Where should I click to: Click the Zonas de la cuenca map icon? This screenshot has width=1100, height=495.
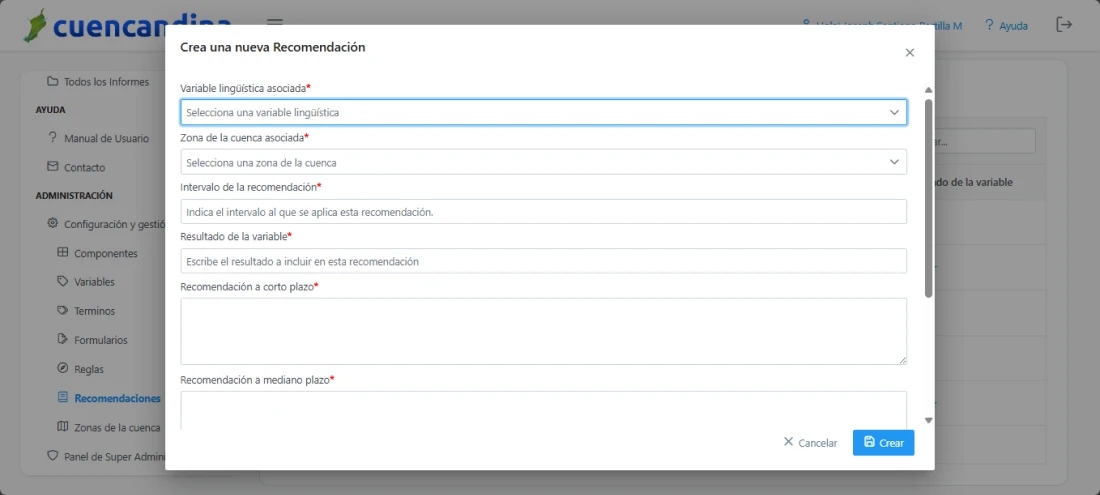pos(63,427)
